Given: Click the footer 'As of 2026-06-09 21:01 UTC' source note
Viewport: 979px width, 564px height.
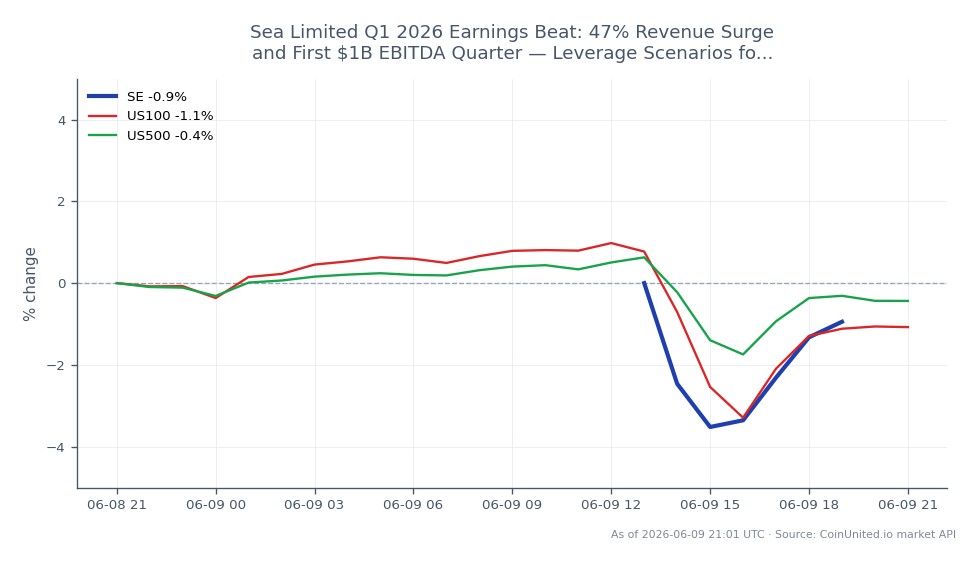Looking at the screenshot, I should 783,535.
